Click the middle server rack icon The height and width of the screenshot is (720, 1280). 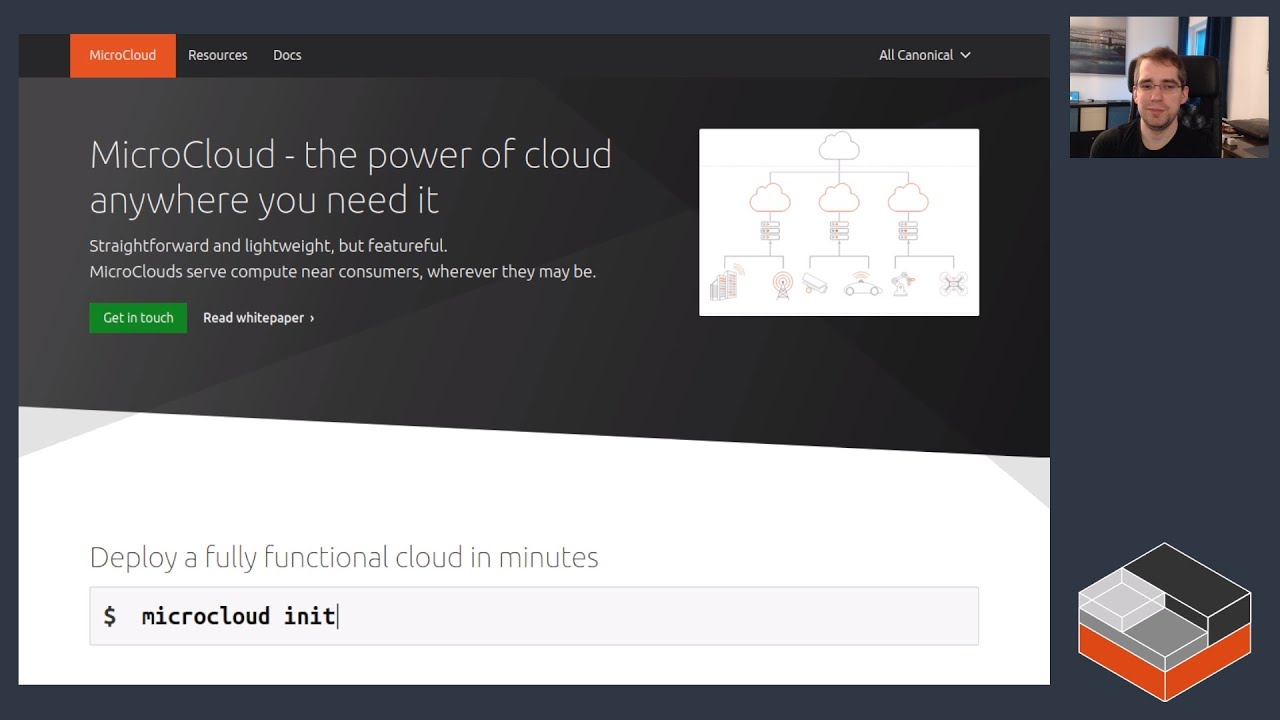838,231
